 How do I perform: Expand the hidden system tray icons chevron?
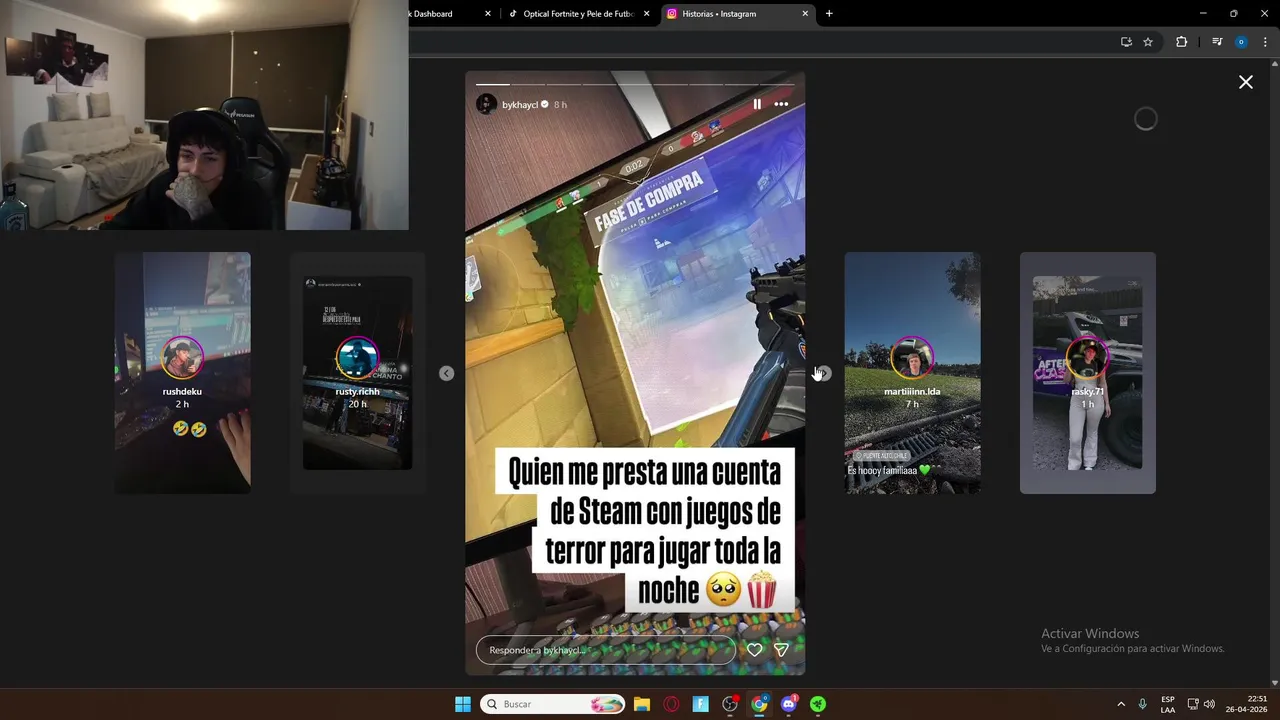pyautogui.click(x=1121, y=704)
